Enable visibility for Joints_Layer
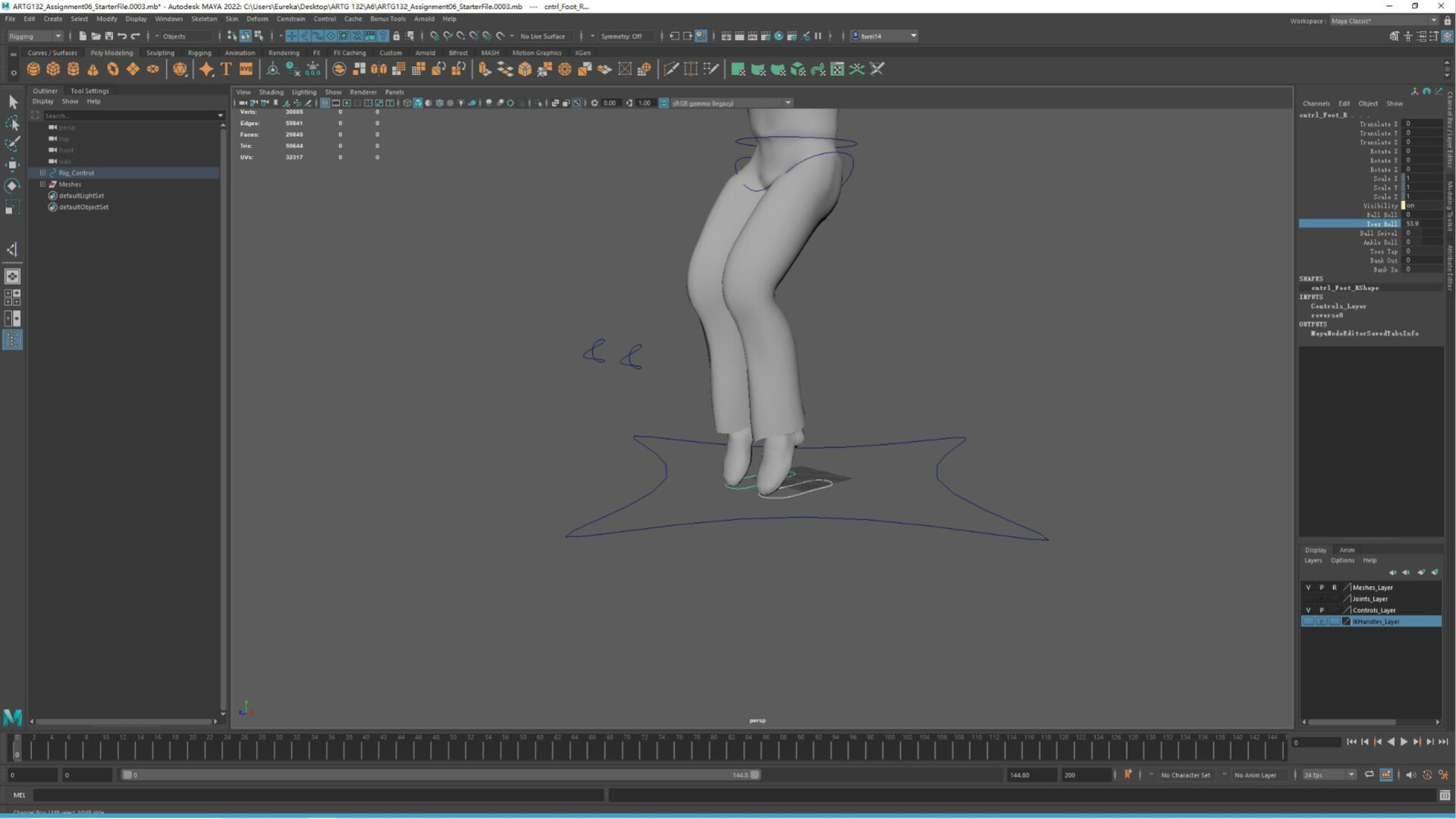This screenshot has width=1456, height=819. pos(1307,598)
